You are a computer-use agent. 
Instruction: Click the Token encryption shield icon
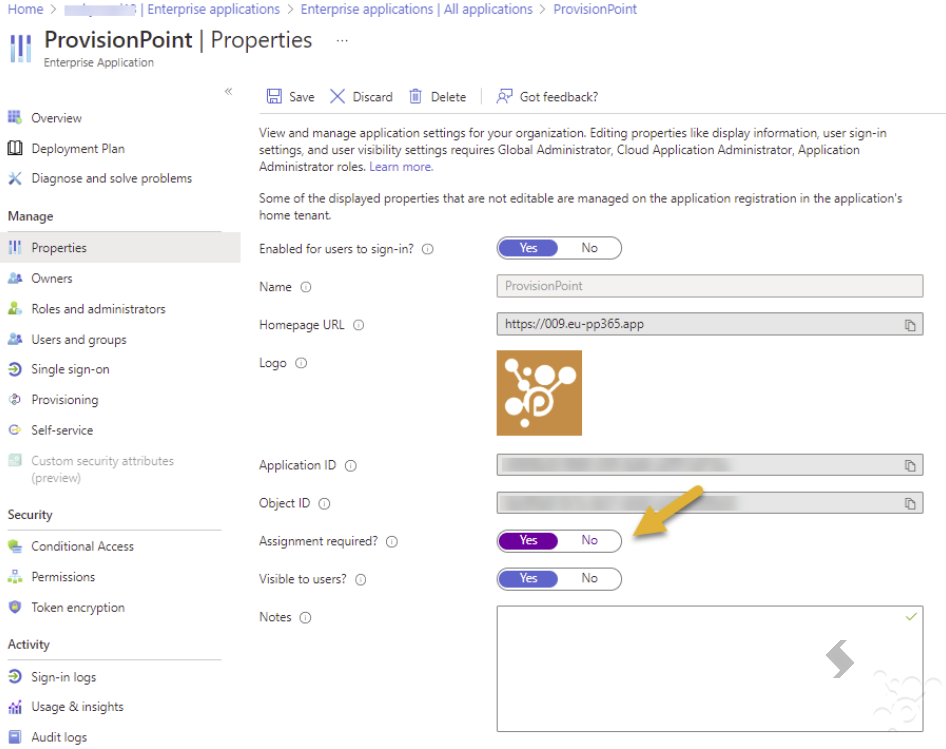click(15, 607)
